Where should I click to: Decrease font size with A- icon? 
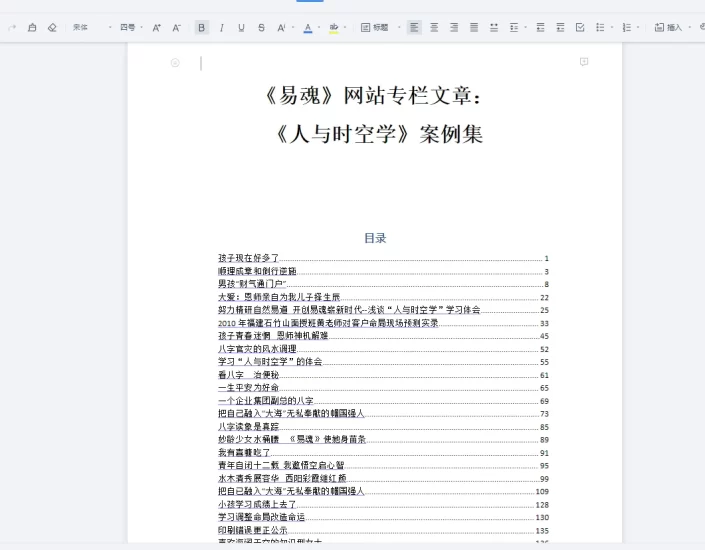(177, 28)
